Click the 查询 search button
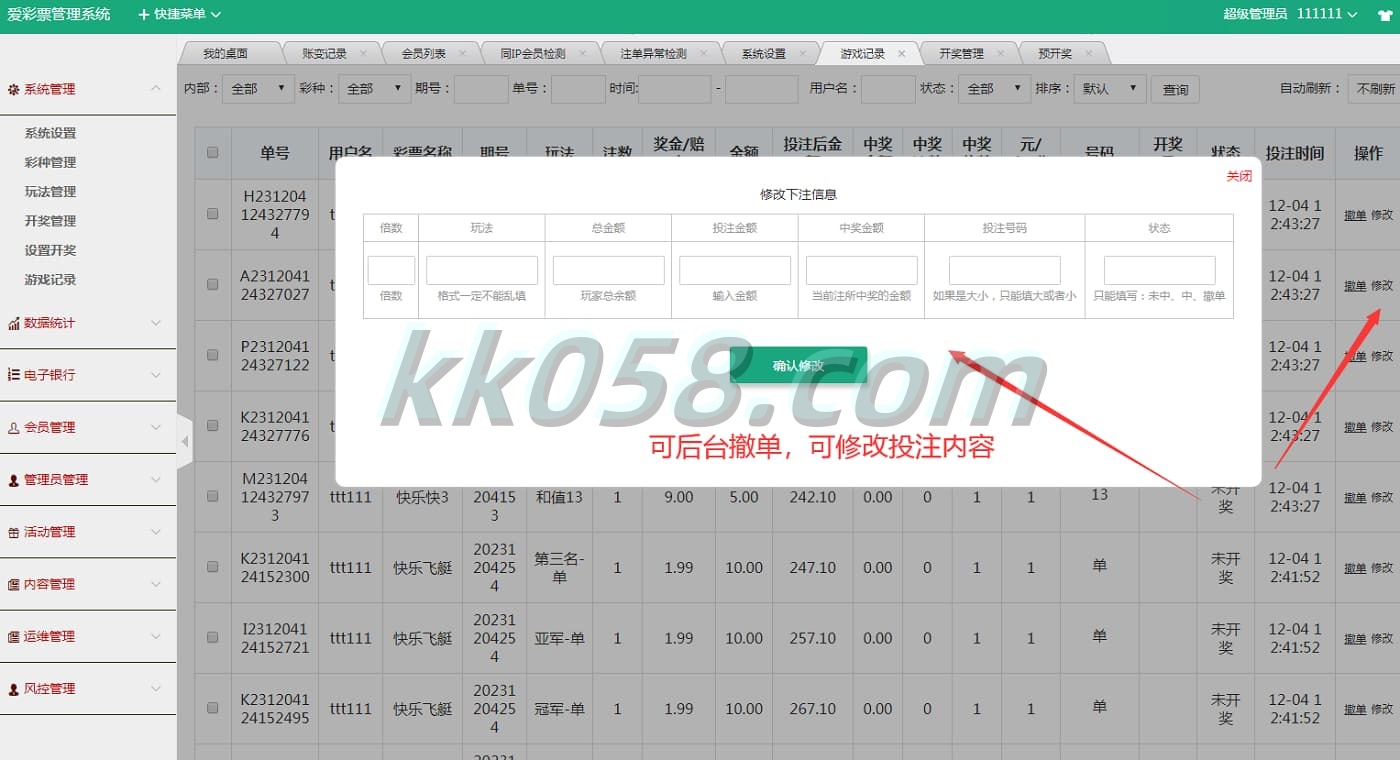The height and width of the screenshot is (760, 1400). (1175, 90)
